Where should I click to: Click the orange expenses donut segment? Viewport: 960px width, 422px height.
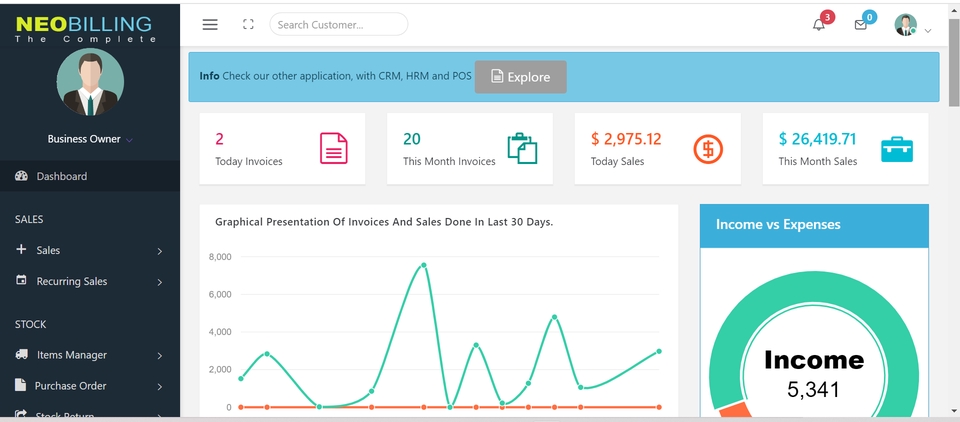(733, 411)
